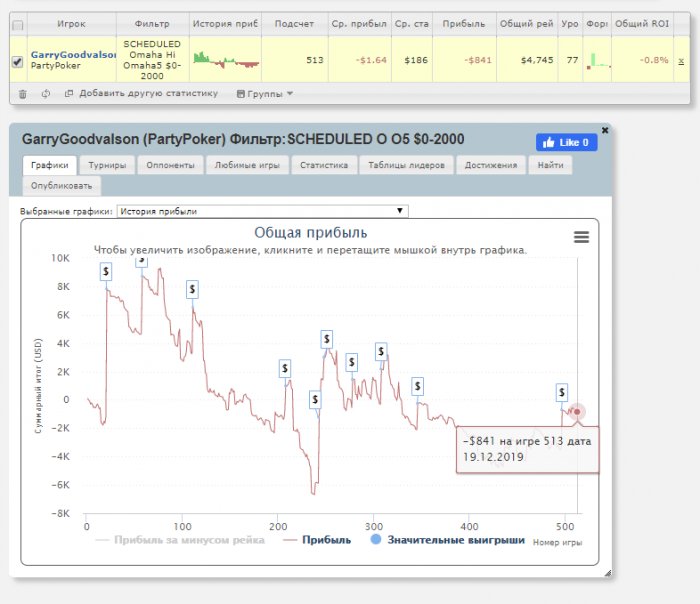Click 'Добавить другую статистику' link

(x=141, y=93)
